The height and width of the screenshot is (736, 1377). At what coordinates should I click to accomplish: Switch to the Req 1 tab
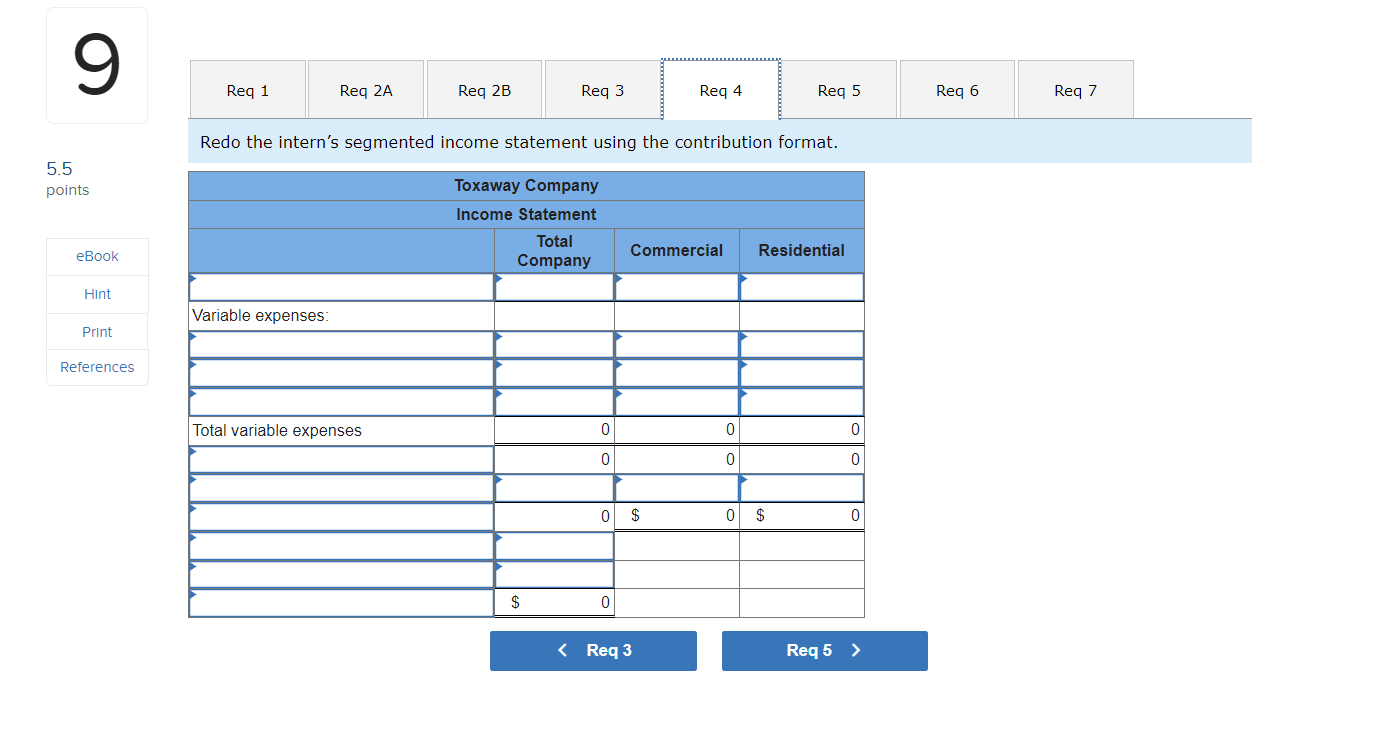pyautogui.click(x=247, y=89)
